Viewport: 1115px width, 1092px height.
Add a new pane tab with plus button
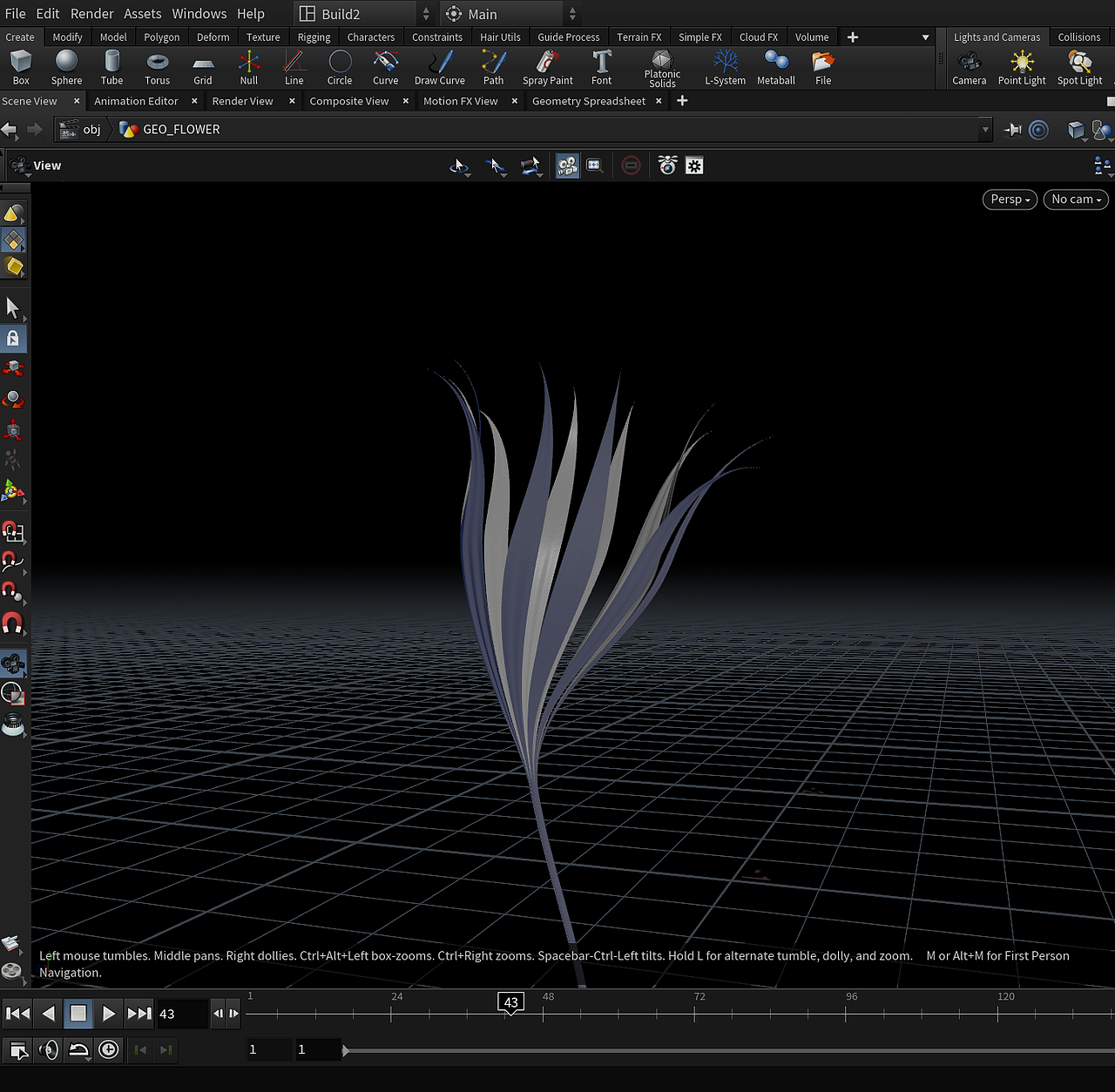pos(682,101)
